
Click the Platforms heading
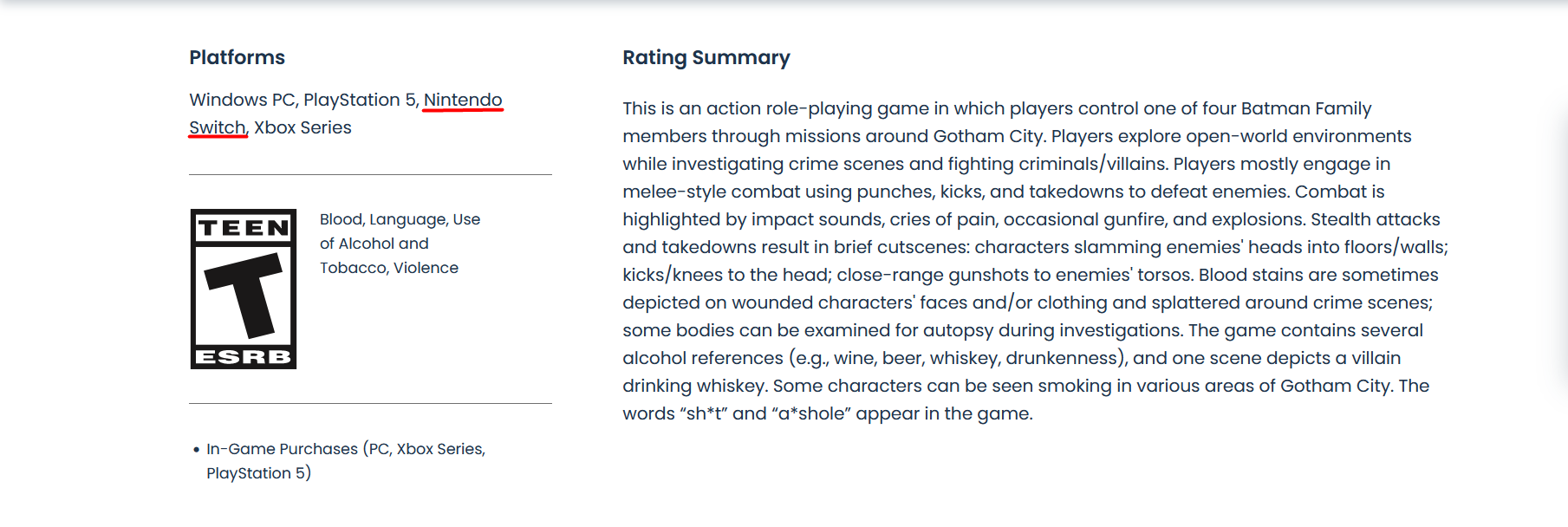tap(237, 57)
